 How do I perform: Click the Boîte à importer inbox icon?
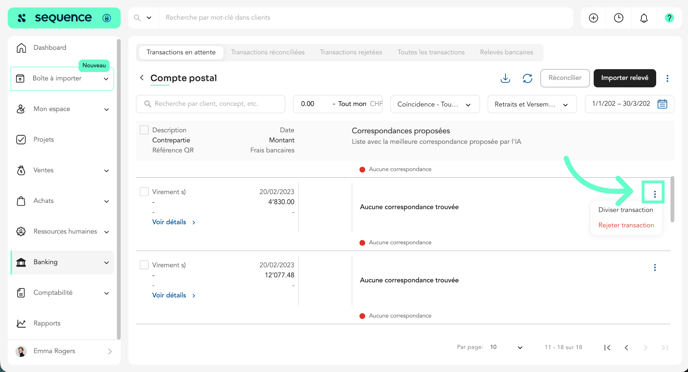20,79
